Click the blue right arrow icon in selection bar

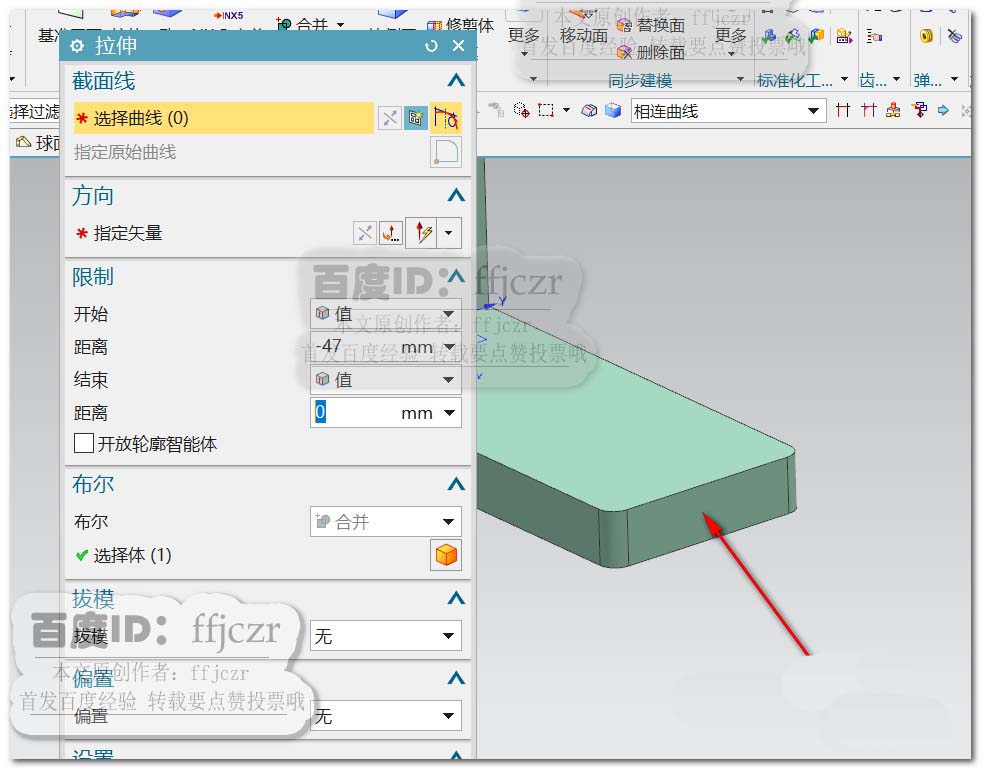(943, 111)
